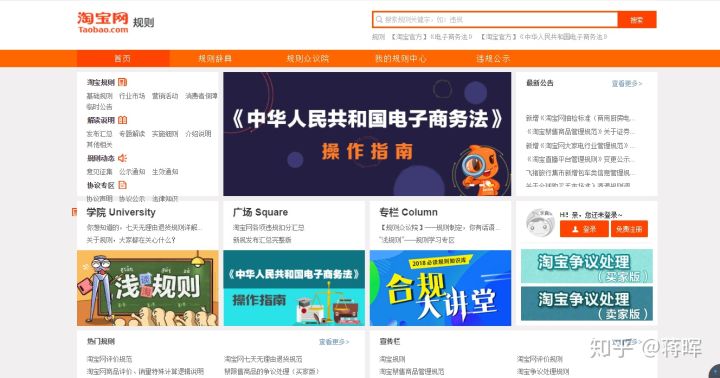Open 淘宝网评价规则 under 宣传栏

tap(540, 359)
